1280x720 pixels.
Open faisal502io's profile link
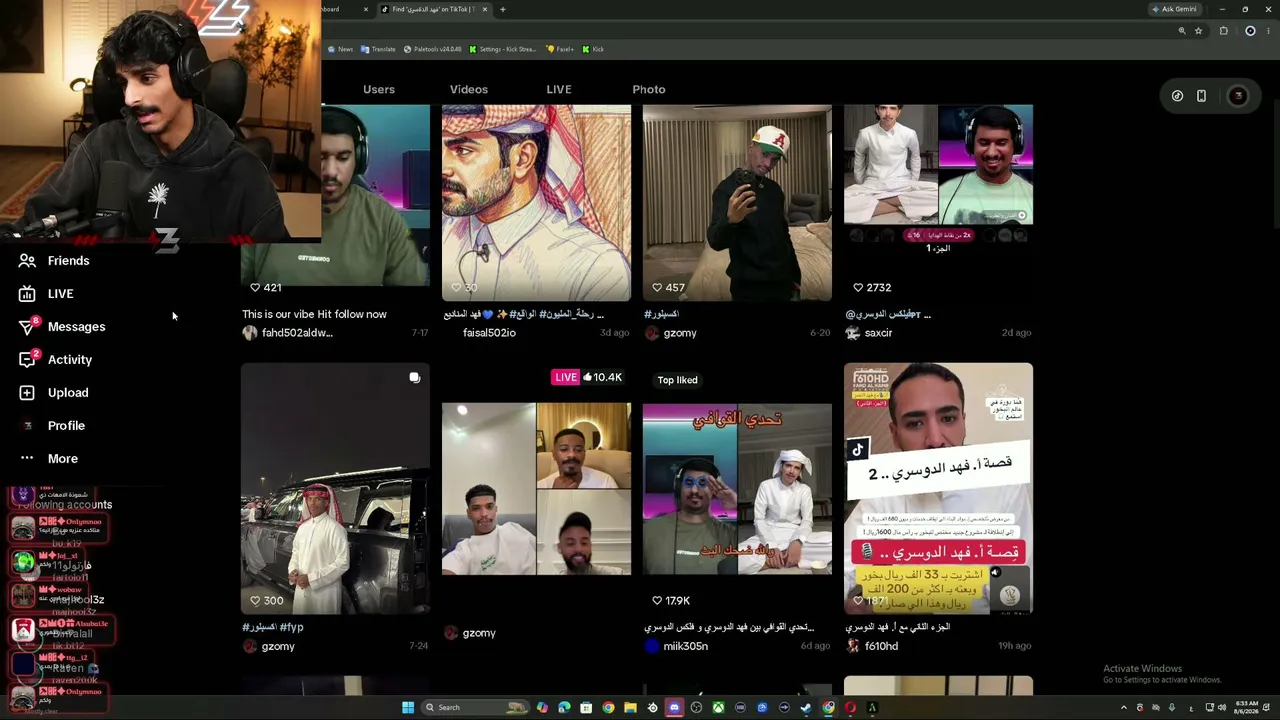point(489,333)
